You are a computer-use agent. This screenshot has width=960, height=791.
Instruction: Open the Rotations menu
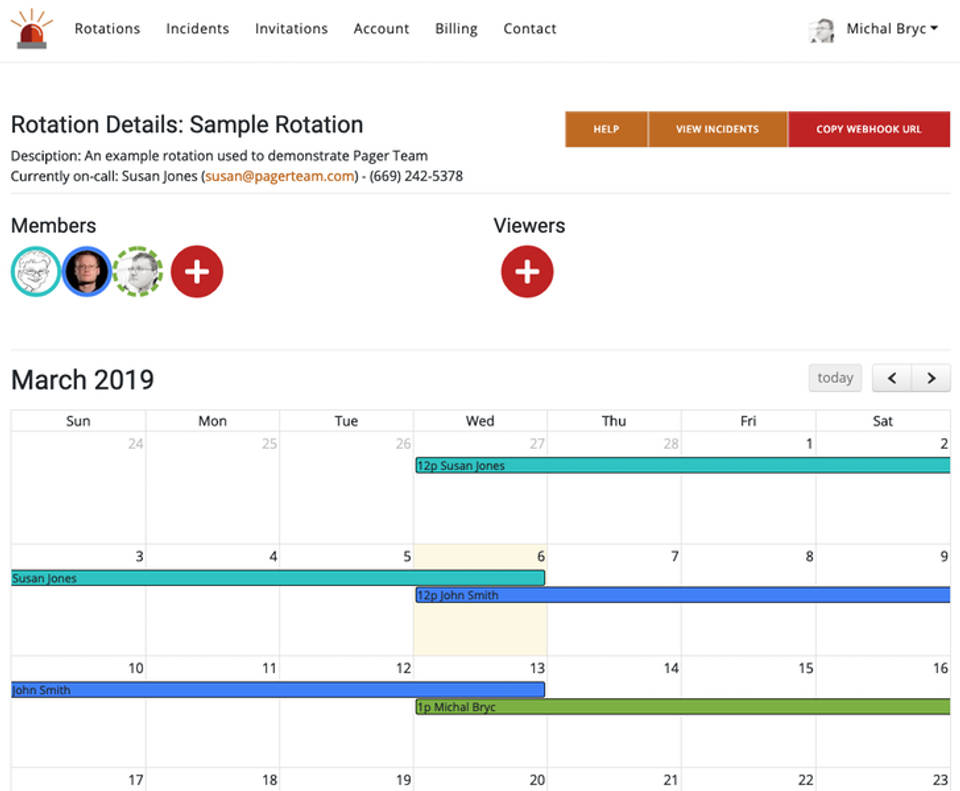pos(107,29)
